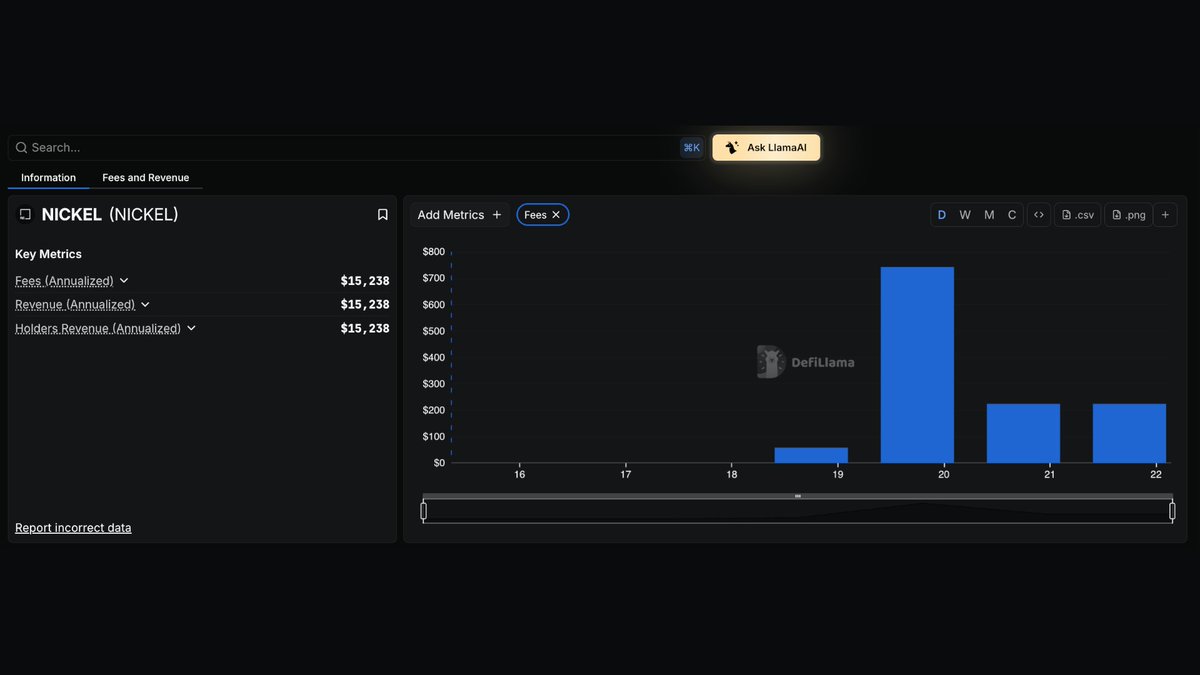Screen dimensions: 1200x675
Task: Click the Key Metrics heading
Action: [48, 254]
